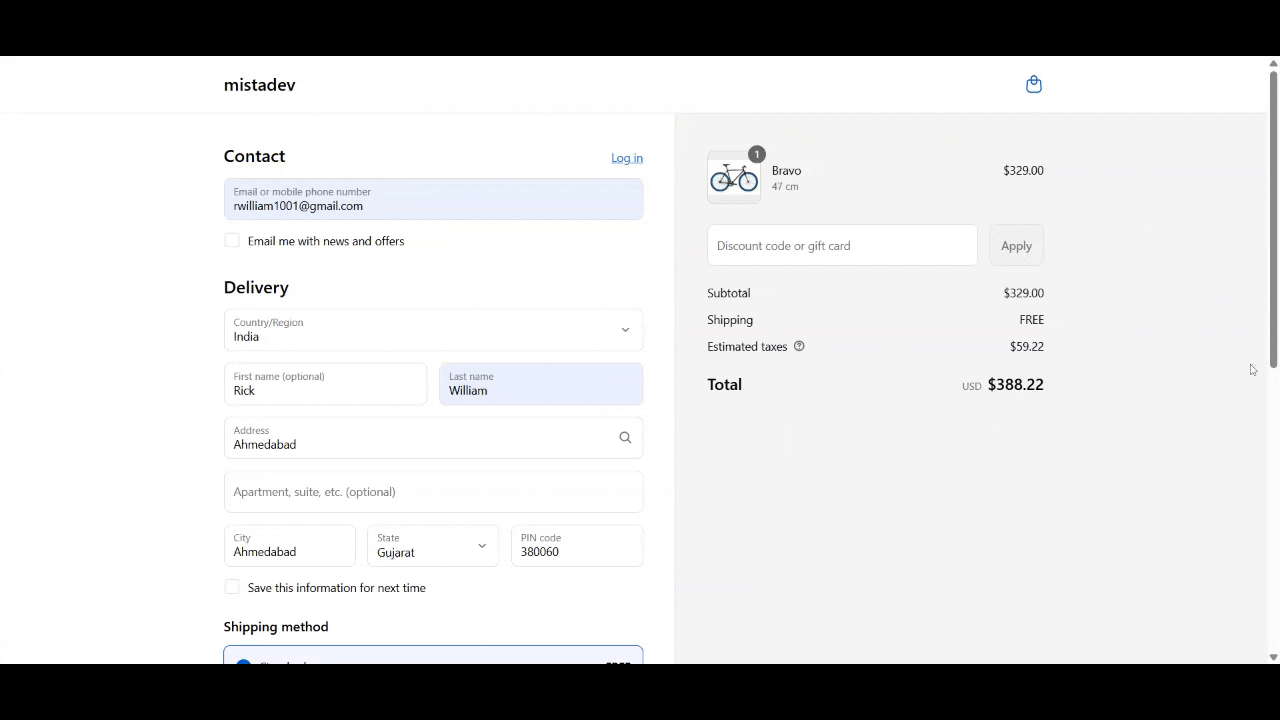This screenshot has height=720, width=1280.
Task: Click the Apartment, suite, etc. field
Action: click(433, 492)
